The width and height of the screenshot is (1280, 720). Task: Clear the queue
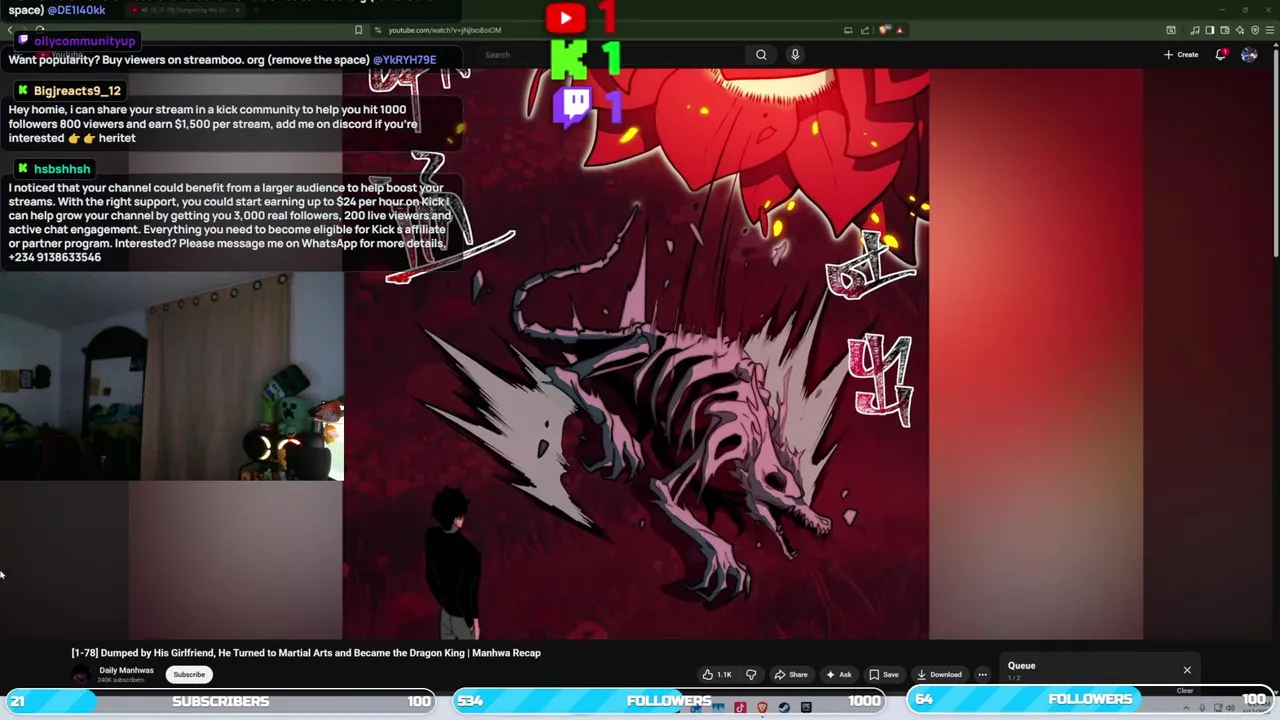1185,691
